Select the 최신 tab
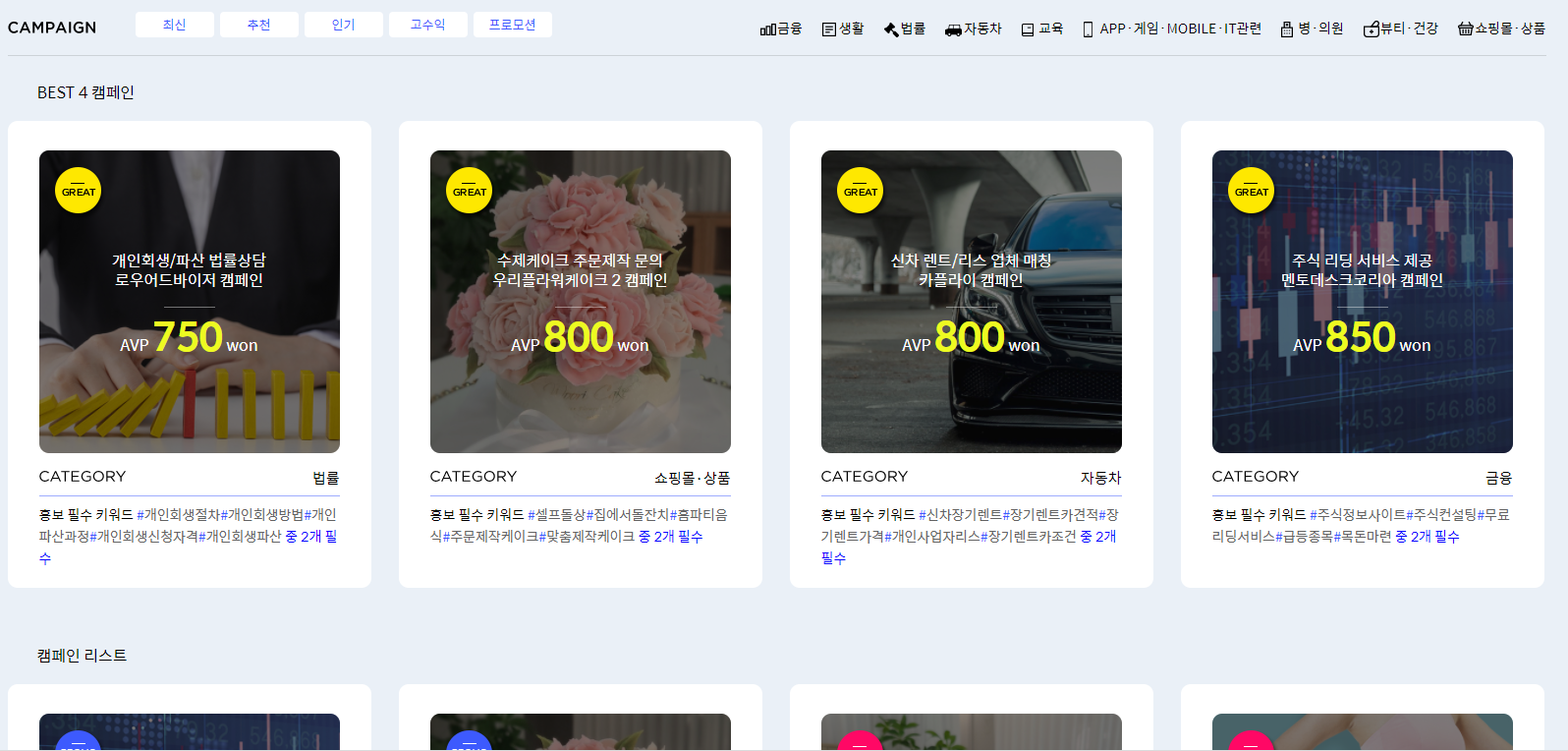 click(x=175, y=25)
